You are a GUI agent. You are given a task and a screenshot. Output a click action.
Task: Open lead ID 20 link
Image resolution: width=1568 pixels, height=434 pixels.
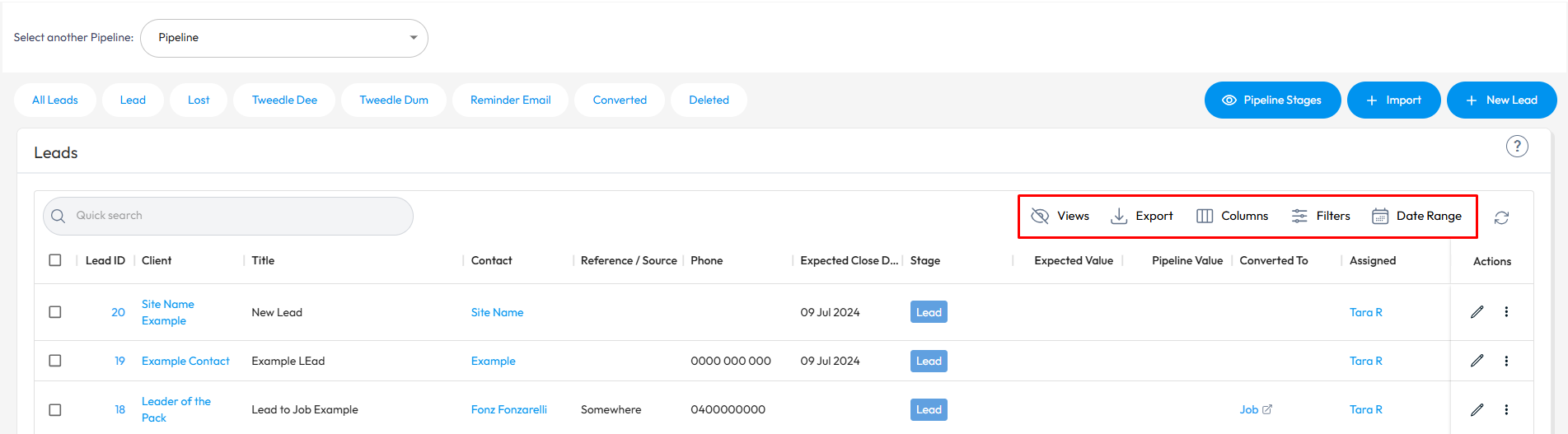tap(118, 312)
